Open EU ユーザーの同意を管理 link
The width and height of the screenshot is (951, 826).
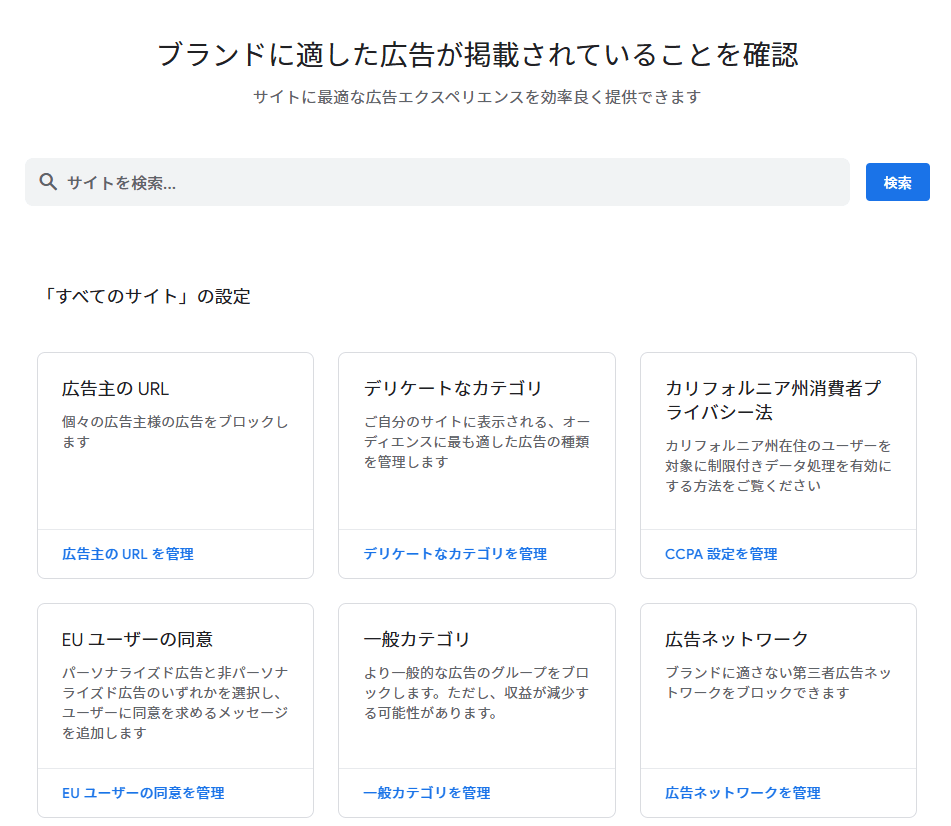(x=143, y=793)
